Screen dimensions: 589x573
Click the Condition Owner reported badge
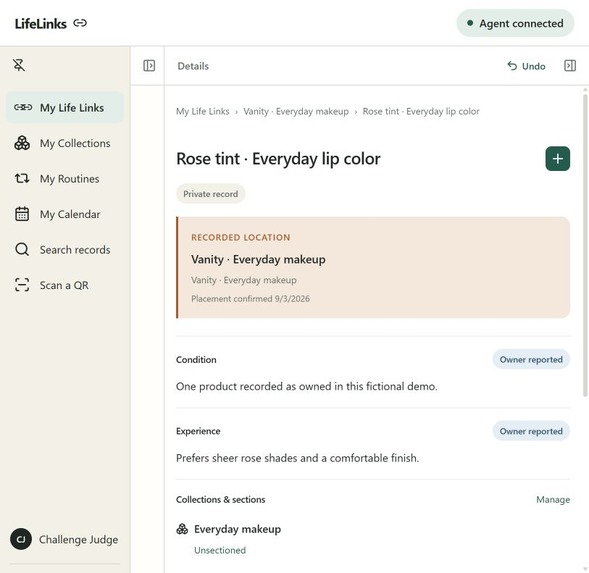[531, 360]
